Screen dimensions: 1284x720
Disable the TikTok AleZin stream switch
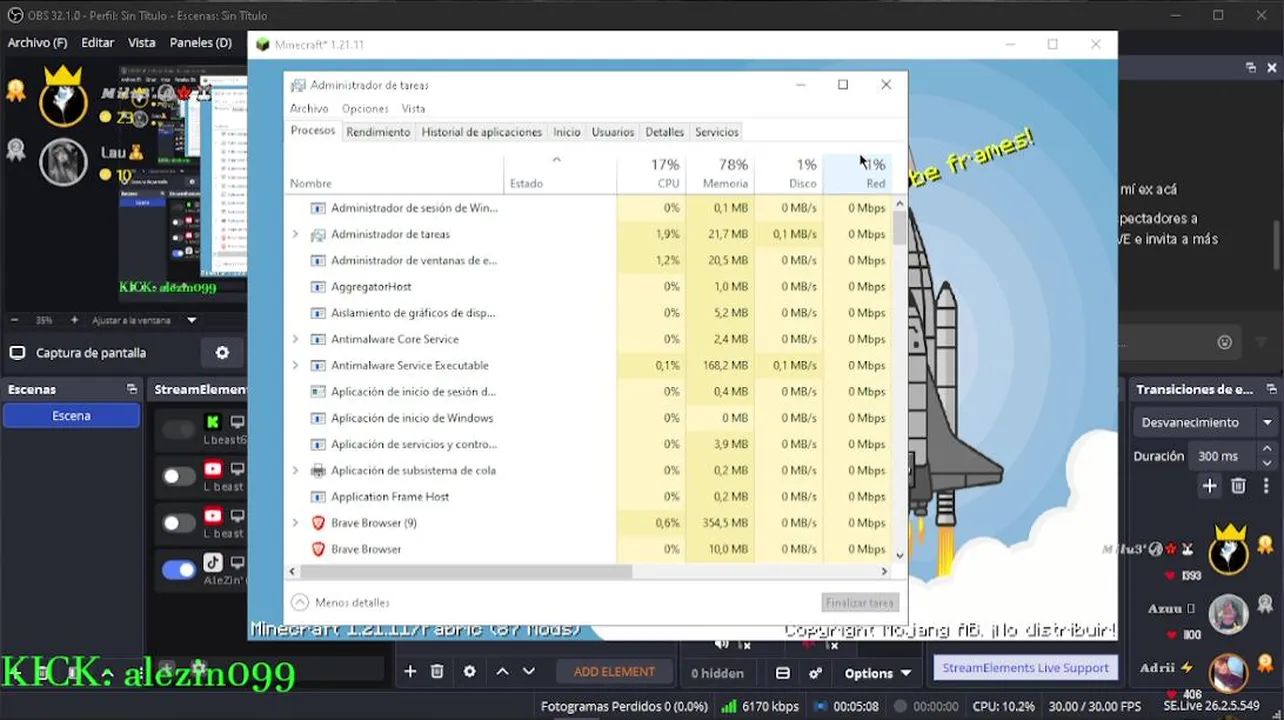(179, 570)
